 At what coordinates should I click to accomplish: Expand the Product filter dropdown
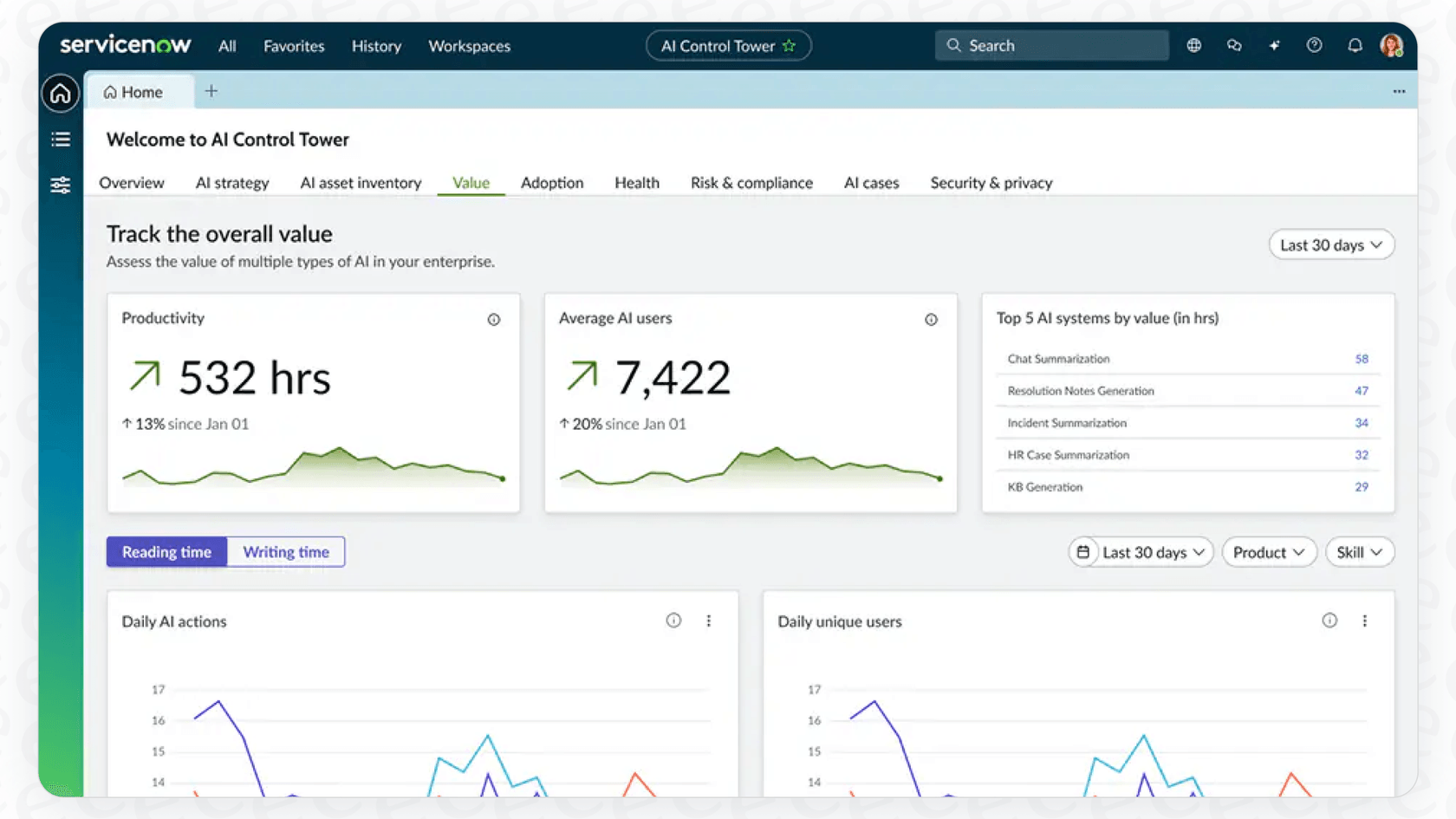click(1268, 552)
